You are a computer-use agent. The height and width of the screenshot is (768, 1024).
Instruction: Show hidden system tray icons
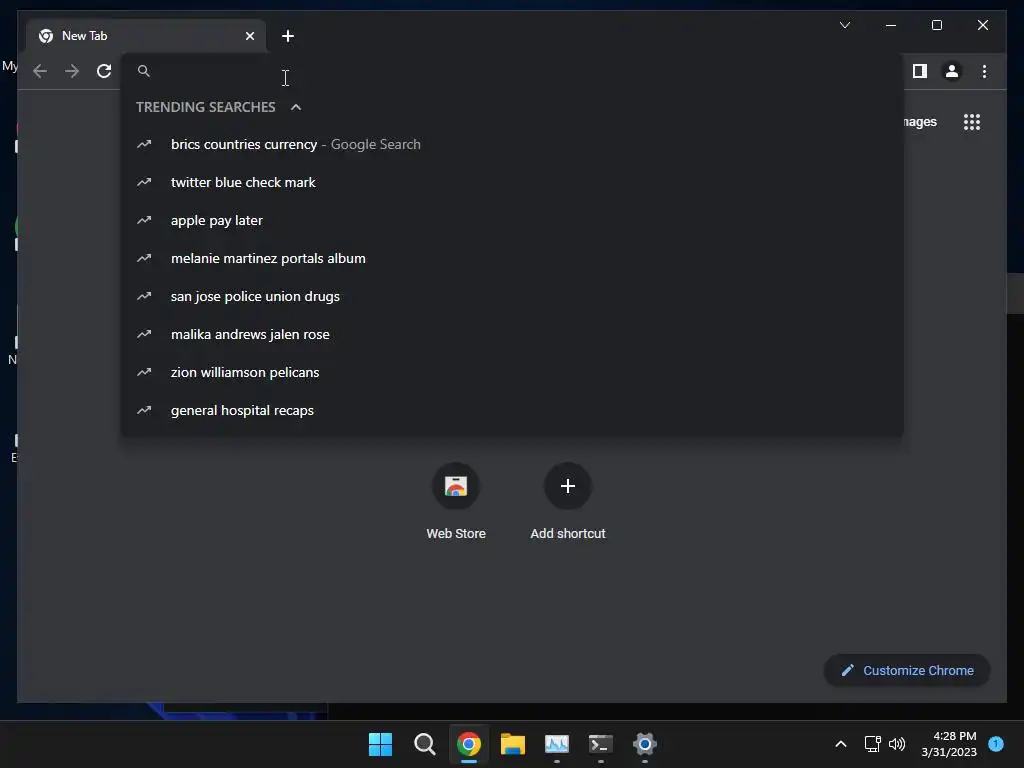[840, 744]
